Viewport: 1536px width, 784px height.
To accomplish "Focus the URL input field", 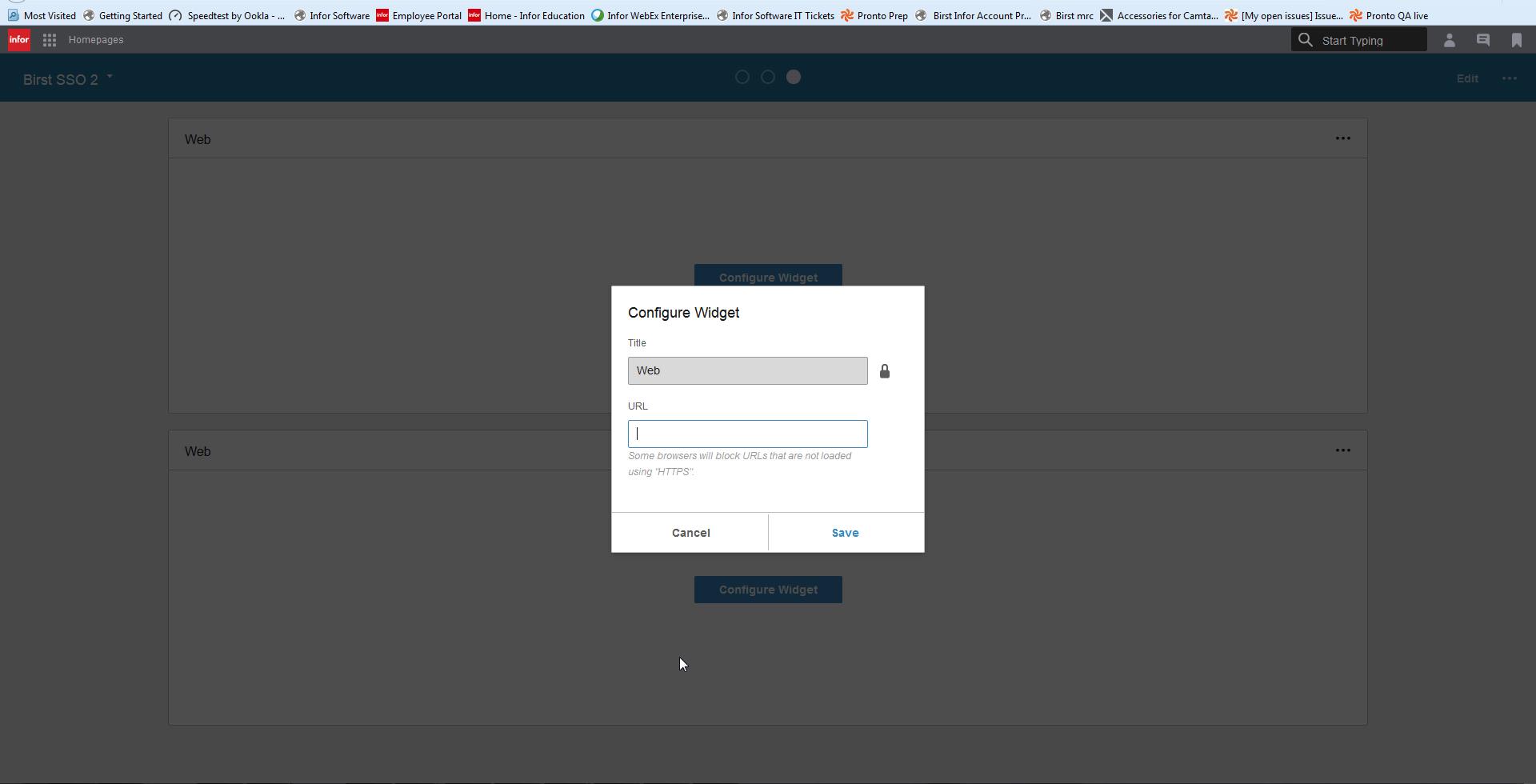I will click(747, 434).
